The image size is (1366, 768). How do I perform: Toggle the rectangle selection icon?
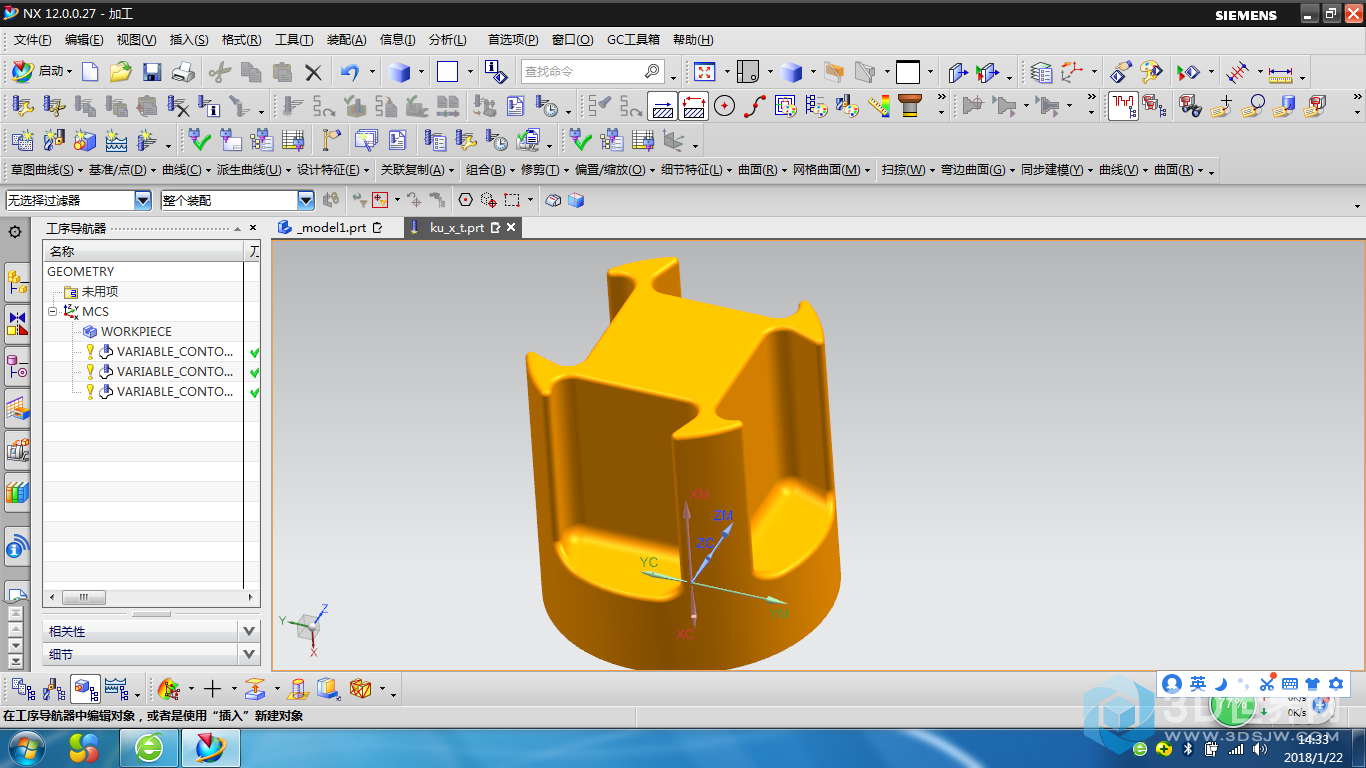[x=513, y=200]
